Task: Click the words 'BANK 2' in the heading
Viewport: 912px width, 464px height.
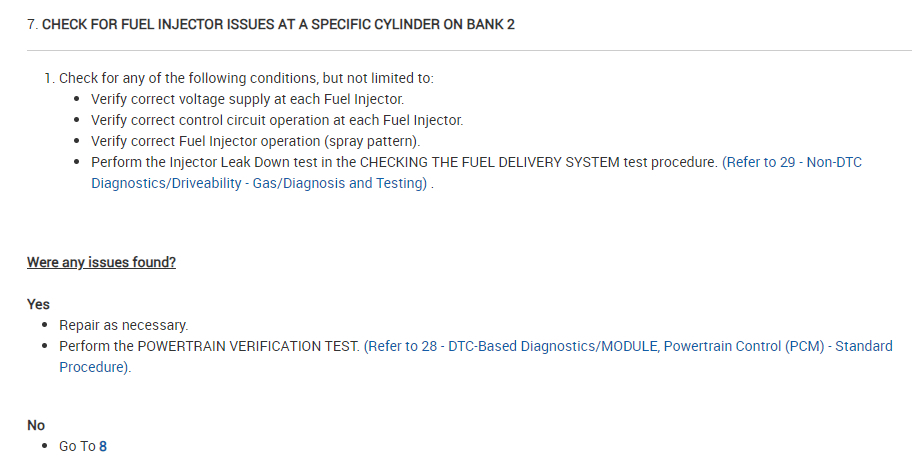Action: (489, 24)
